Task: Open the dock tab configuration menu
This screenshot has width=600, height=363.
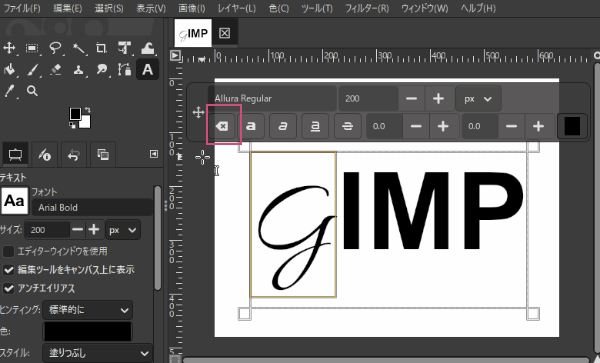Action: tap(153, 154)
